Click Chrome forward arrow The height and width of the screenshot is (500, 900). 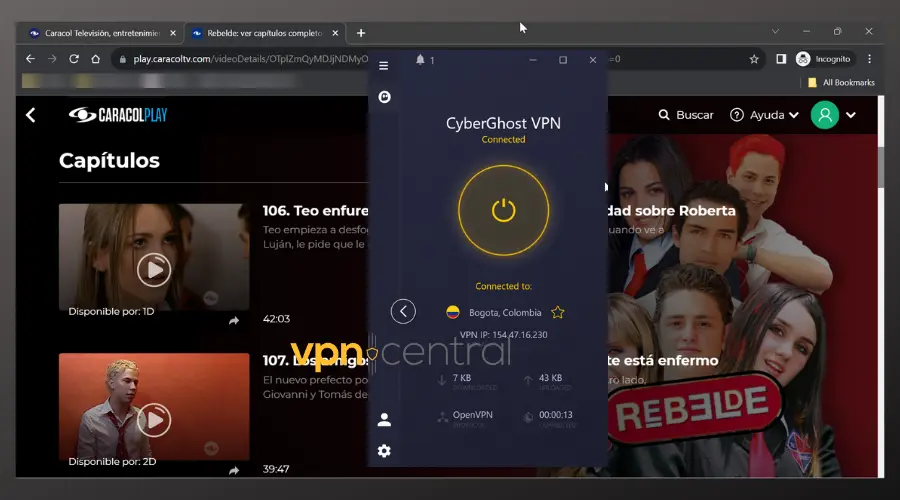[52, 59]
